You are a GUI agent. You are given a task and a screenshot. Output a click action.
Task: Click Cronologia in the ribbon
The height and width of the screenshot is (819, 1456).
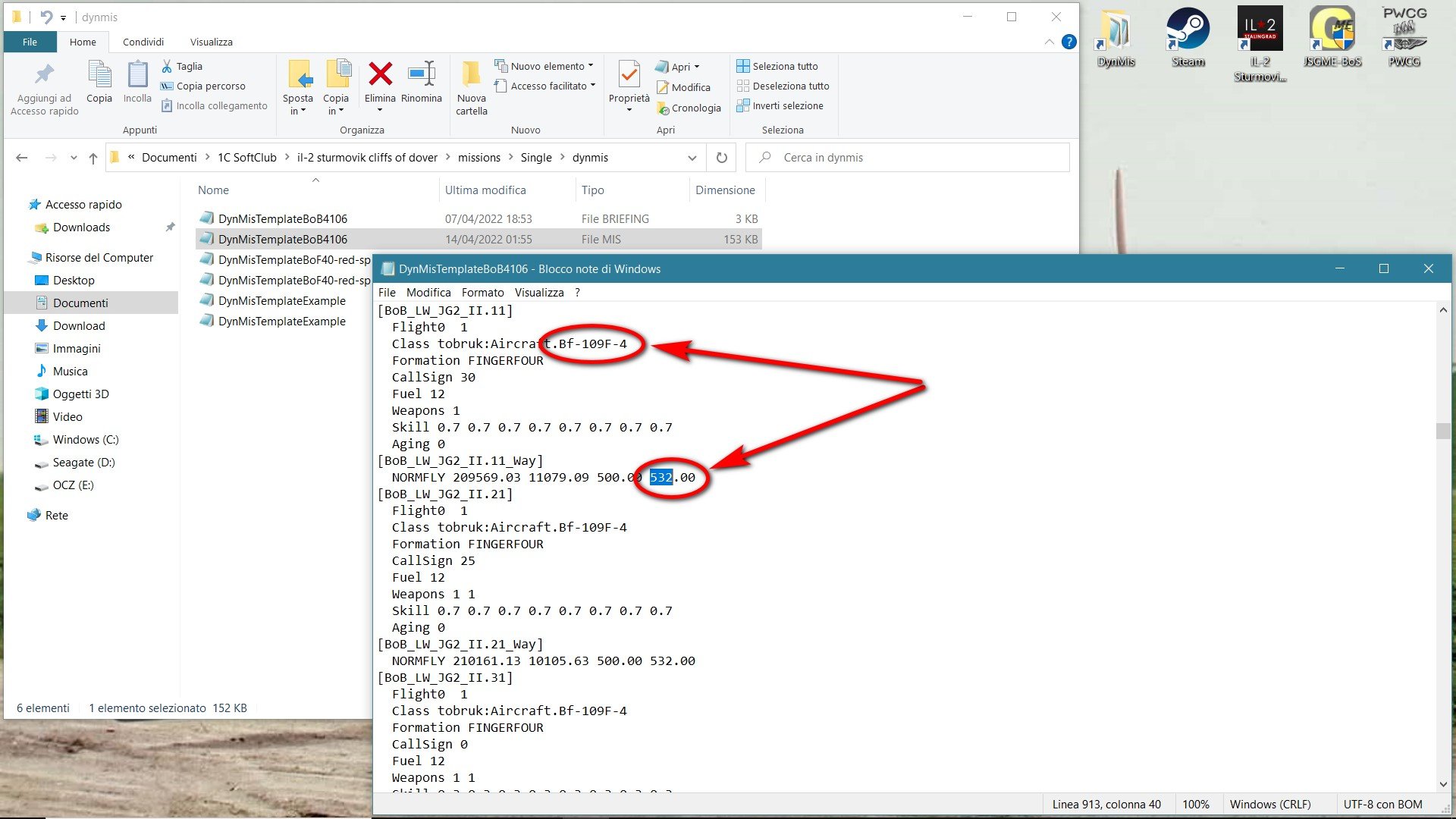(689, 108)
